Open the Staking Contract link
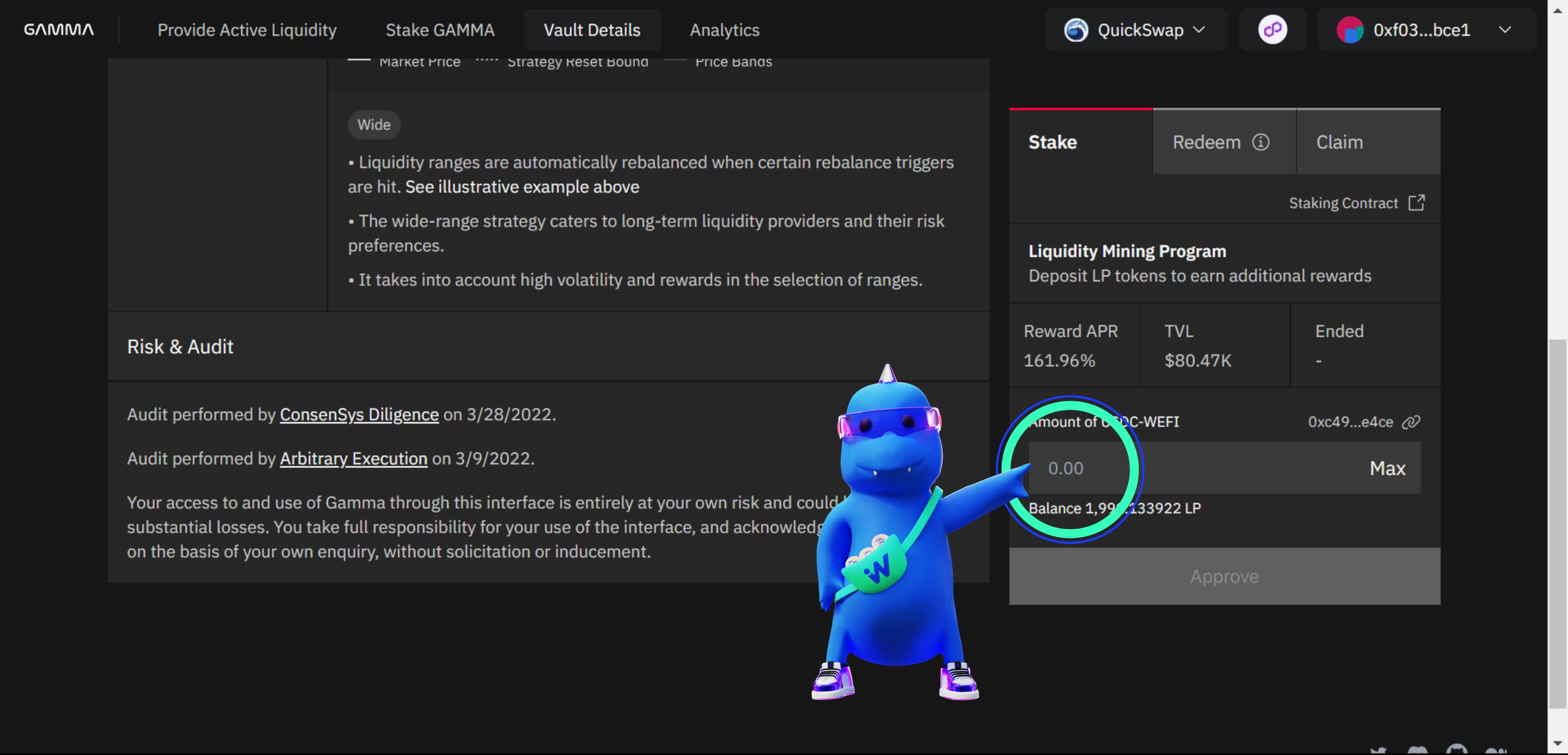The image size is (1568, 755). coord(1343,203)
